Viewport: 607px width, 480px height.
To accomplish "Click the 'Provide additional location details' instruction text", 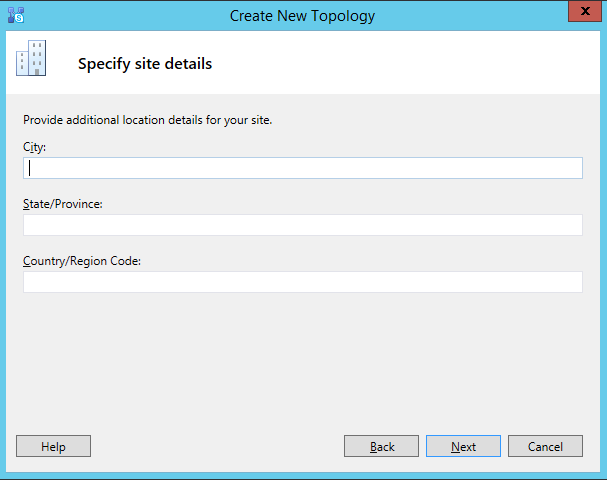I will click(x=147, y=121).
